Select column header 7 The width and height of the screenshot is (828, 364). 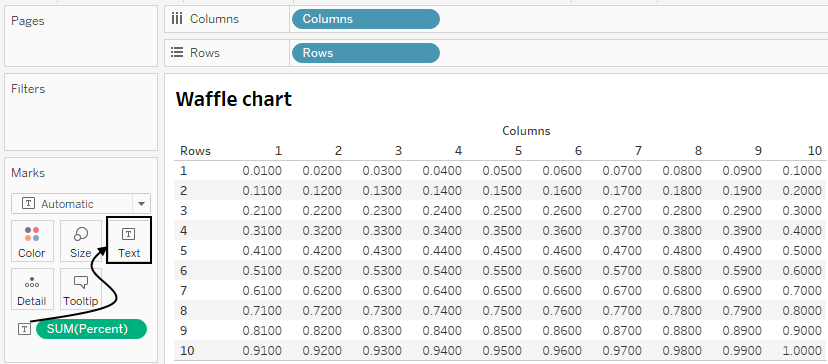pos(638,151)
